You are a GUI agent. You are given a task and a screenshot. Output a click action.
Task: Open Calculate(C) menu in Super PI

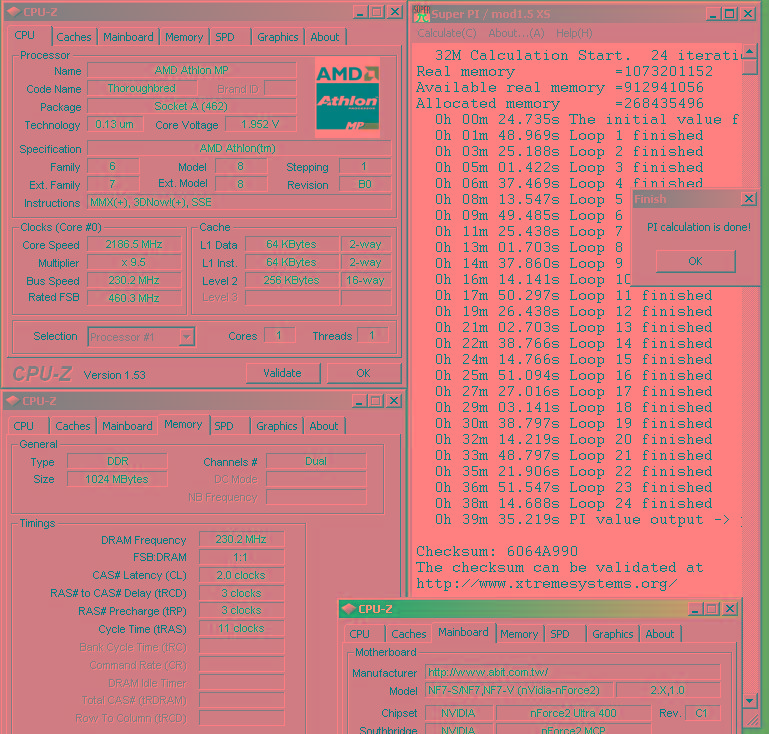(x=446, y=33)
